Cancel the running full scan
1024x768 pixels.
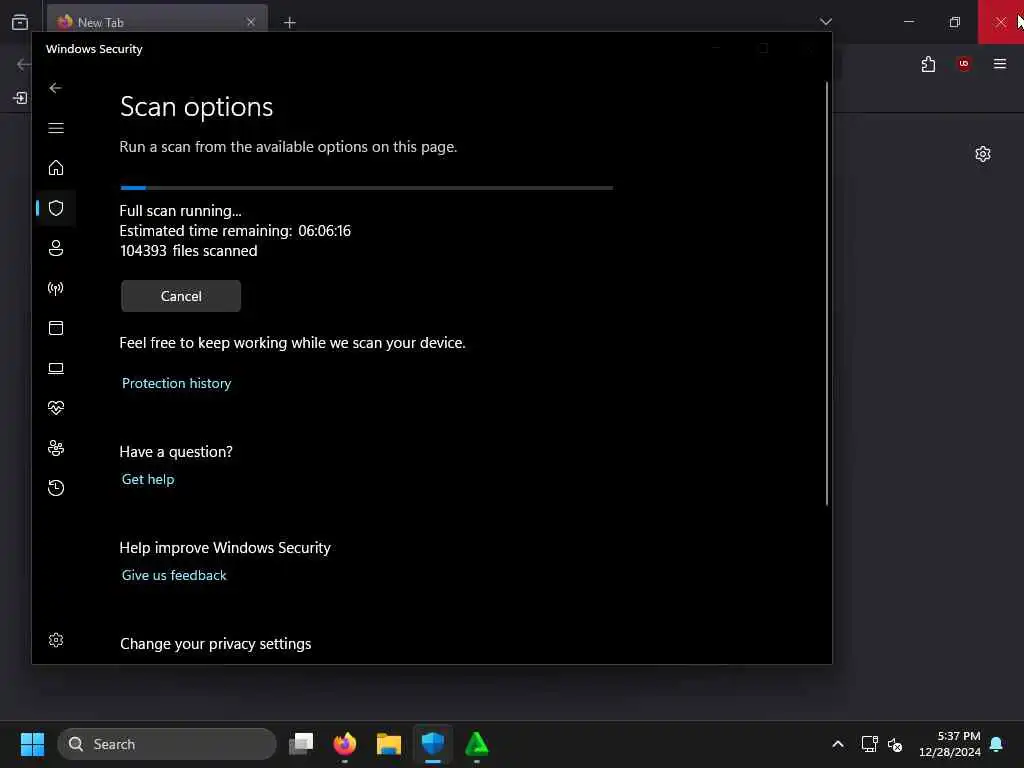(181, 296)
